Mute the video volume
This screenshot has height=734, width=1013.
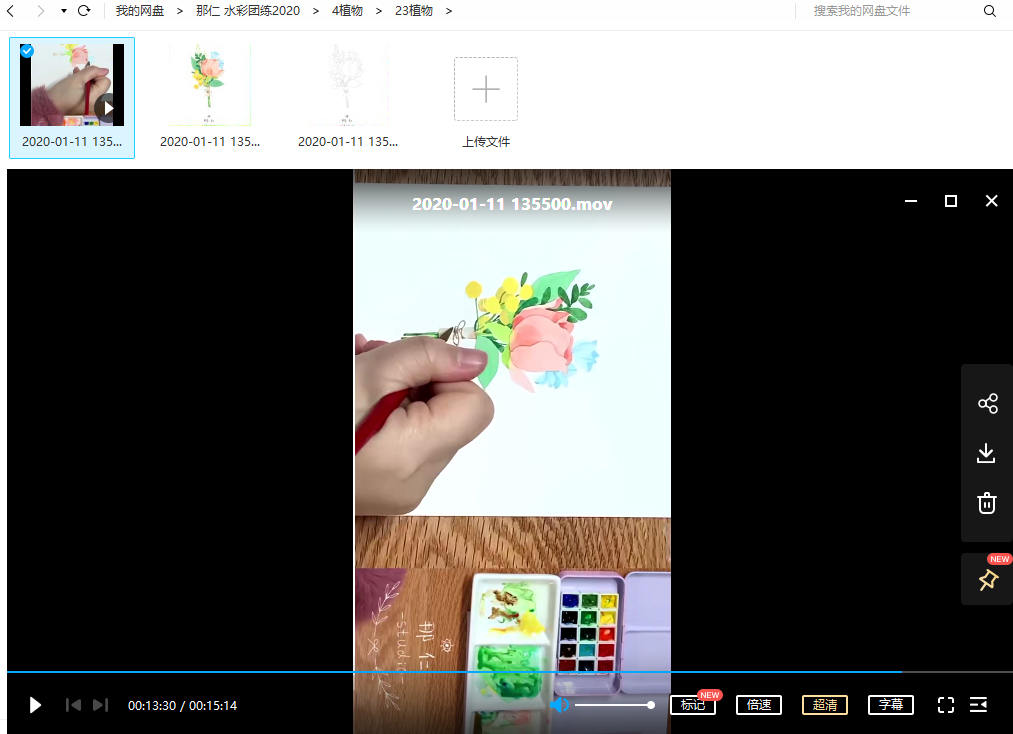pyautogui.click(x=560, y=705)
